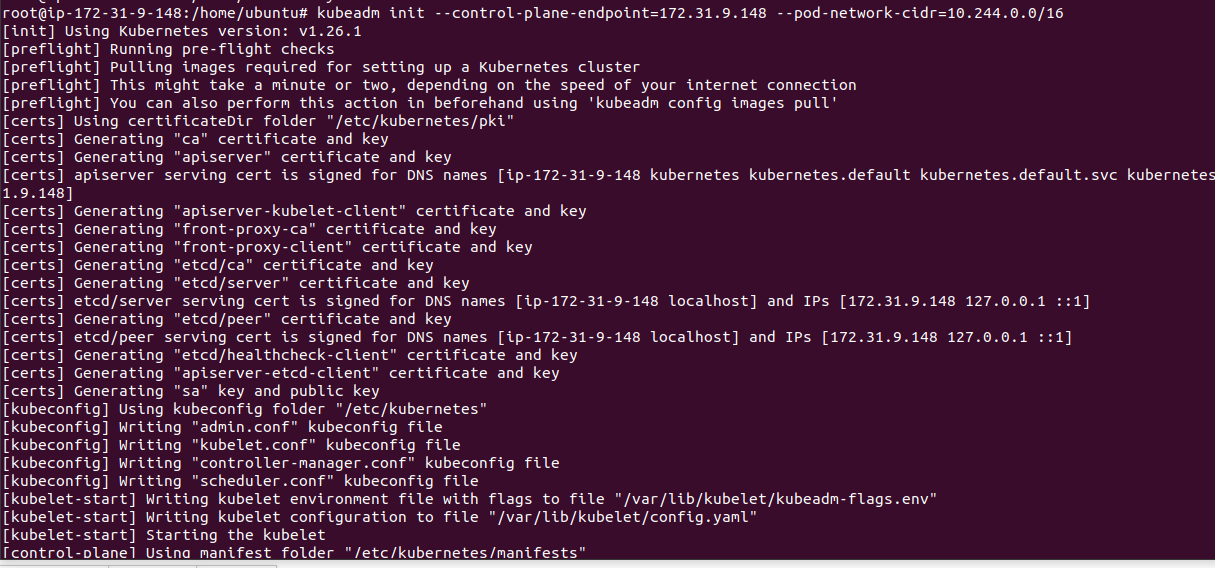Click the etcd/server serving cert line
Viewport: 1215px width, 568px height.
[546, 301]
